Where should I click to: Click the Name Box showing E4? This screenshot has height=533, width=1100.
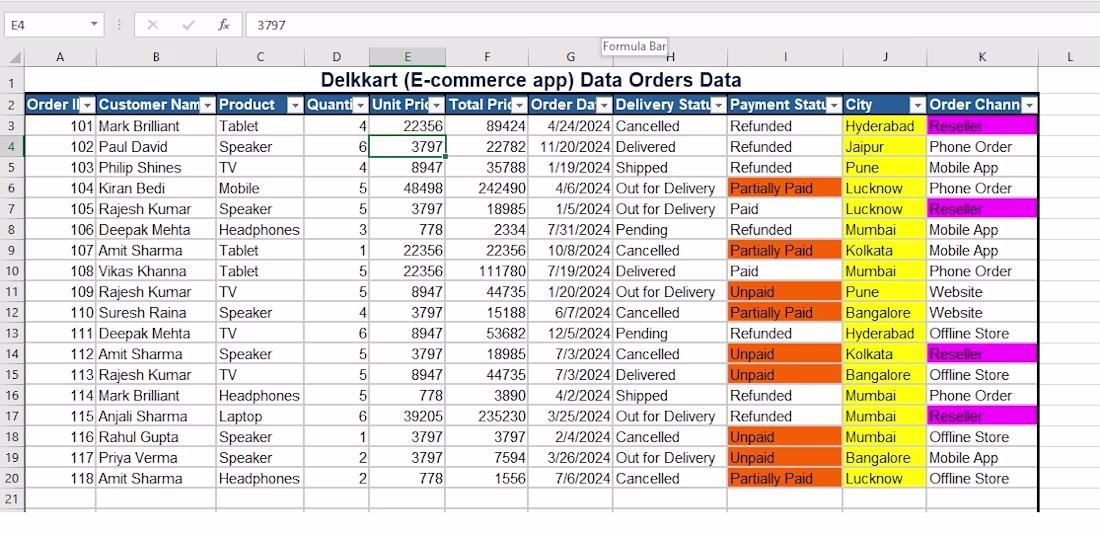coord(46,25)
